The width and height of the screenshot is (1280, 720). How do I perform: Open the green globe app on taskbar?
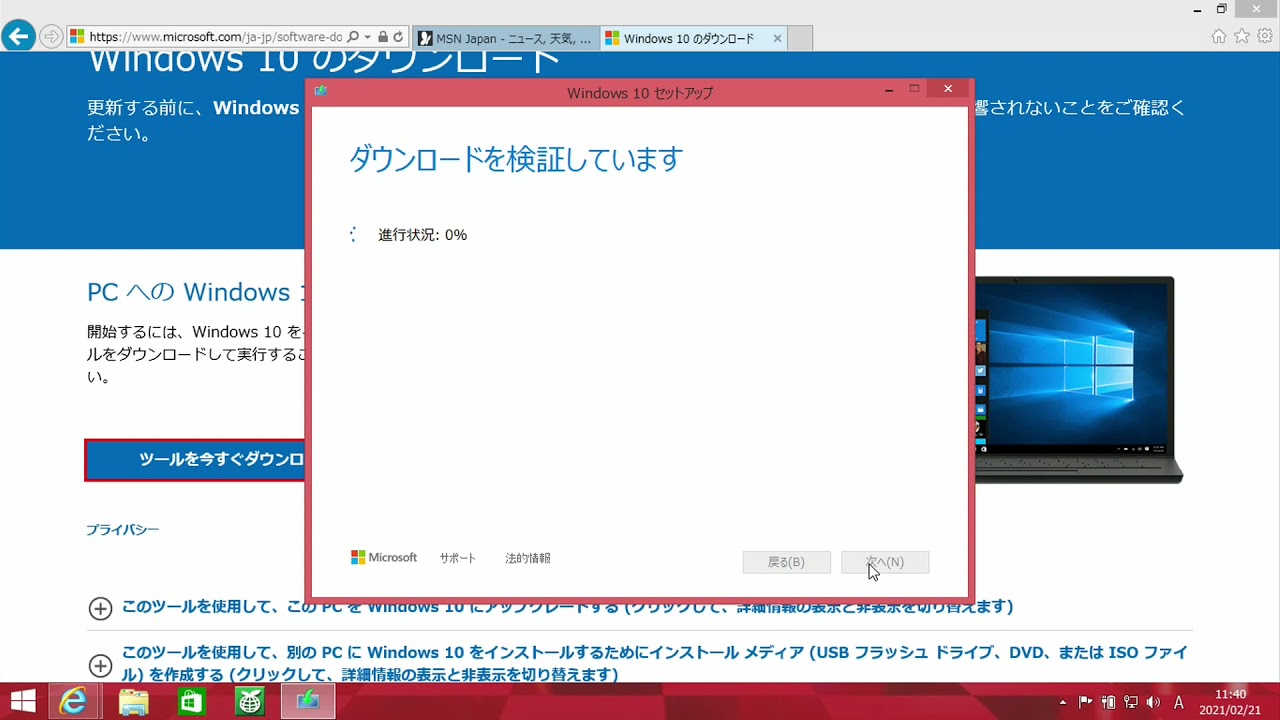click(x=249, y=702)
